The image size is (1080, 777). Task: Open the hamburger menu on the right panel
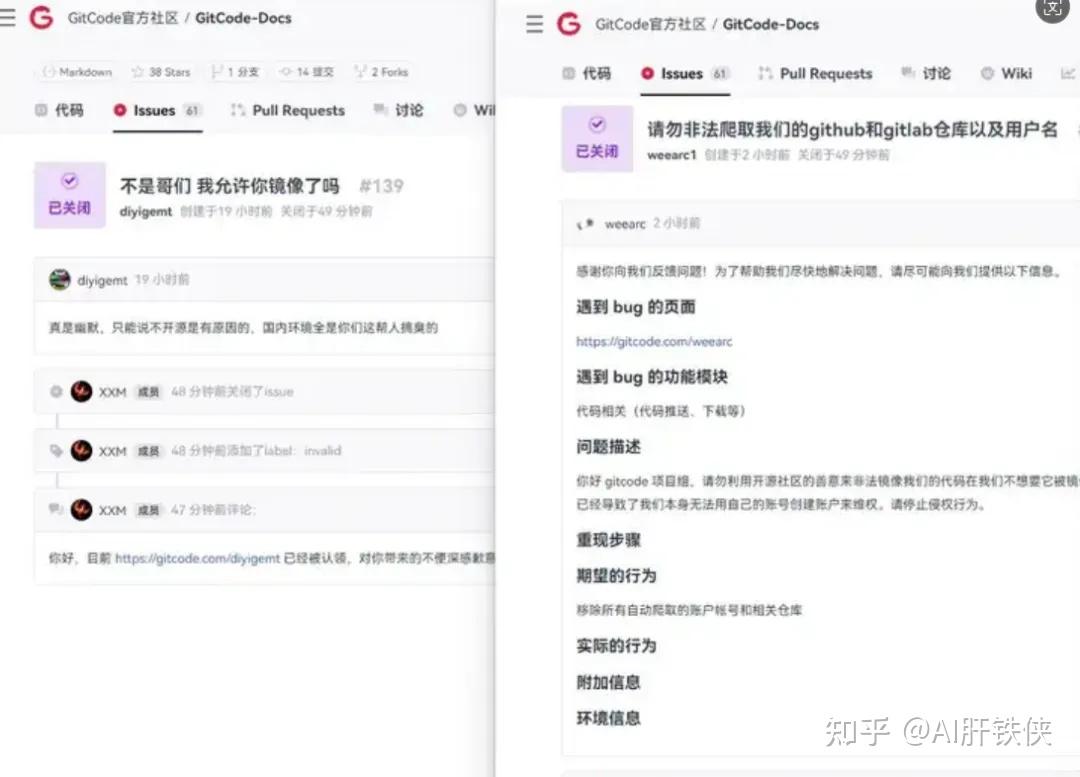tap(534, 25)
